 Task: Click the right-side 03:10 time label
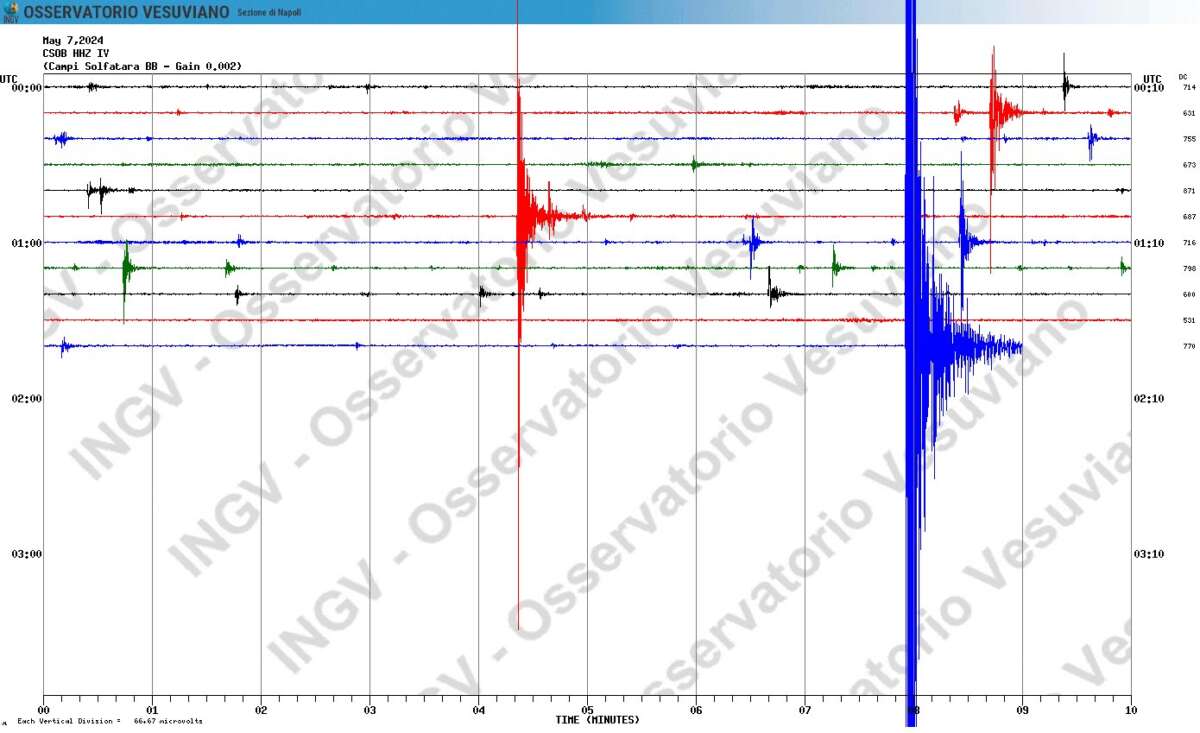1148,554
